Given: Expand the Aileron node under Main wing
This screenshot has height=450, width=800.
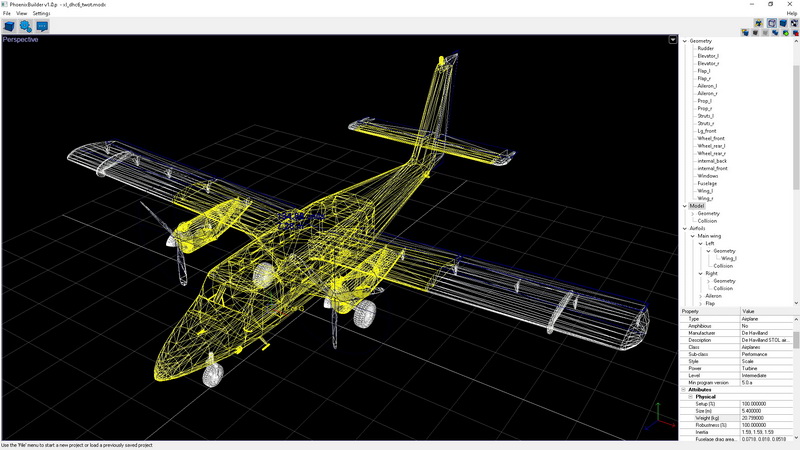Looking at the screenshot, I should click(699, 296).
